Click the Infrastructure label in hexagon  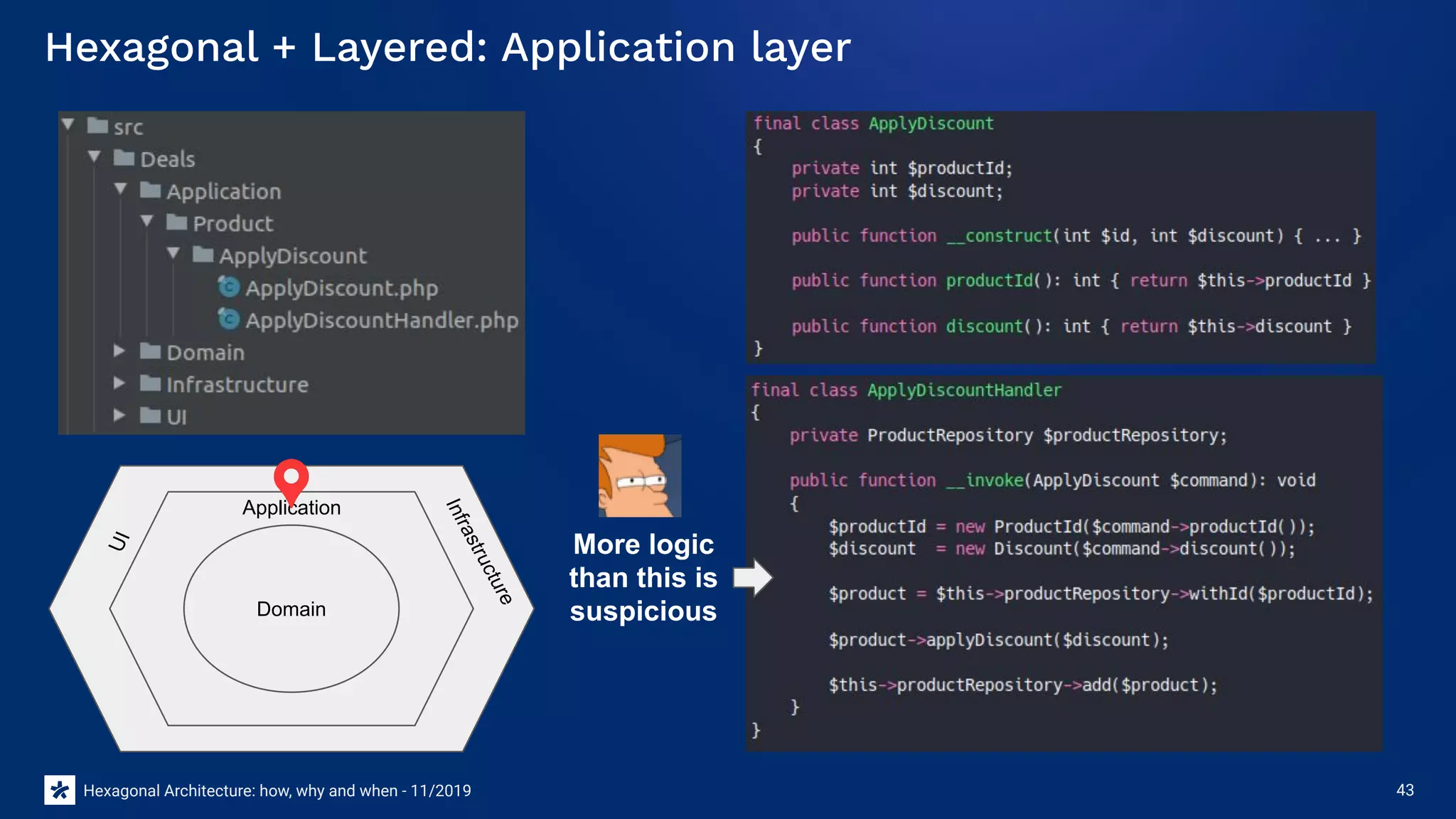pyautogui.click(x=479, y=551)
